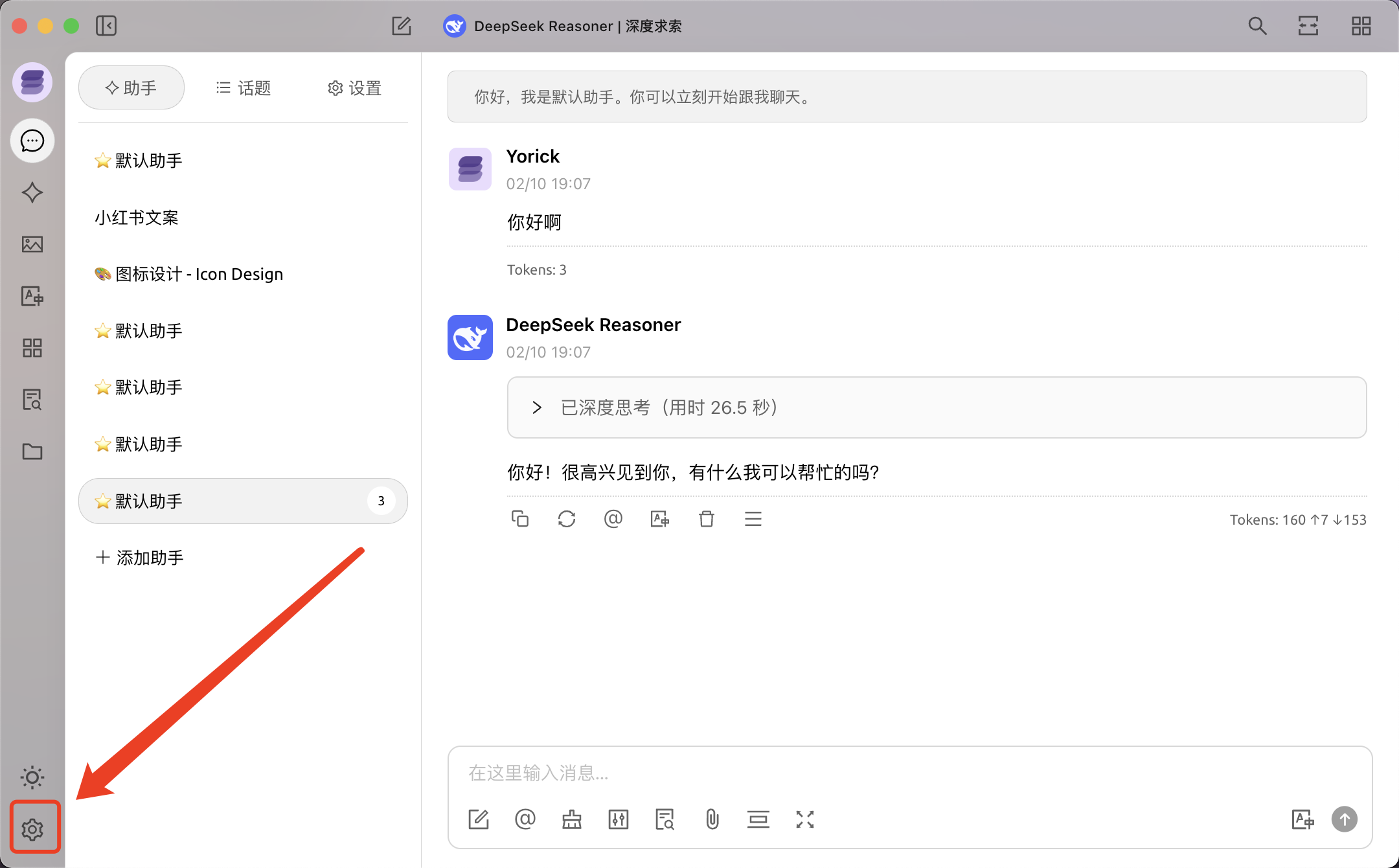The width and height of the screenshot is (1399, 868).
Task: Open more options menu under reply
Action: [753, 519]
